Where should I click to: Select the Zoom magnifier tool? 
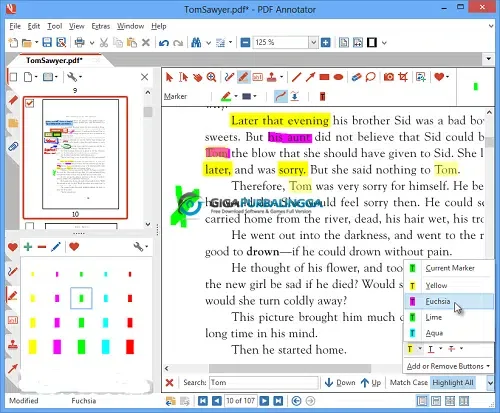(211, 77)
